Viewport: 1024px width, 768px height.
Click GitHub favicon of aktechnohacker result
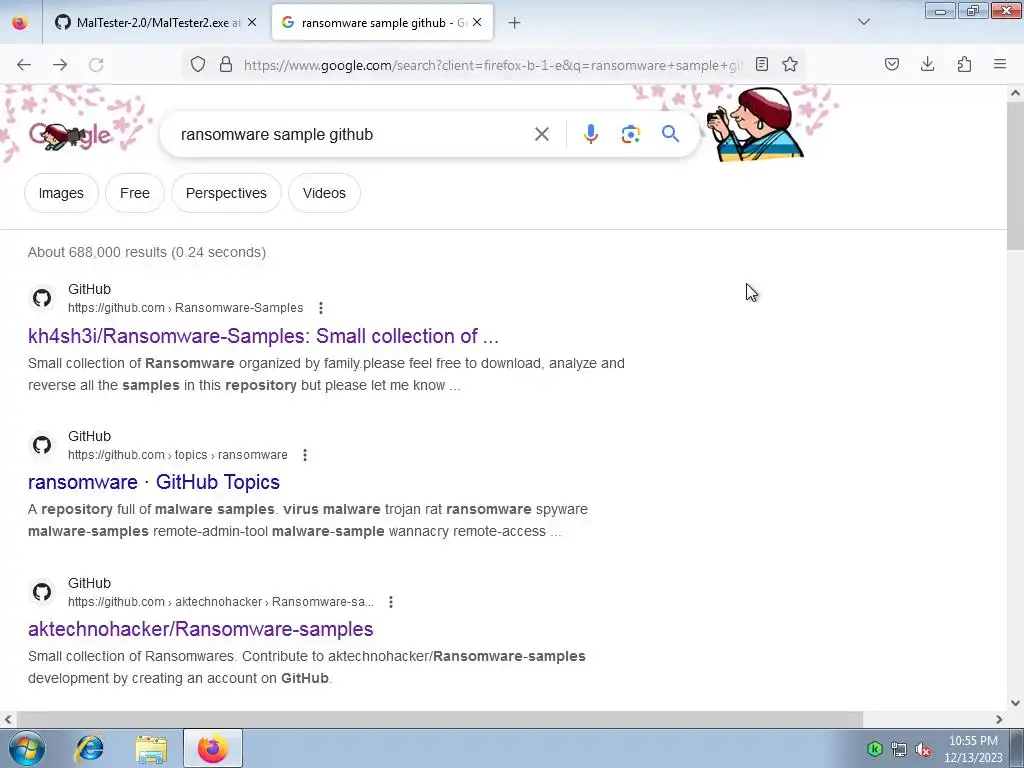click(42, 592)
